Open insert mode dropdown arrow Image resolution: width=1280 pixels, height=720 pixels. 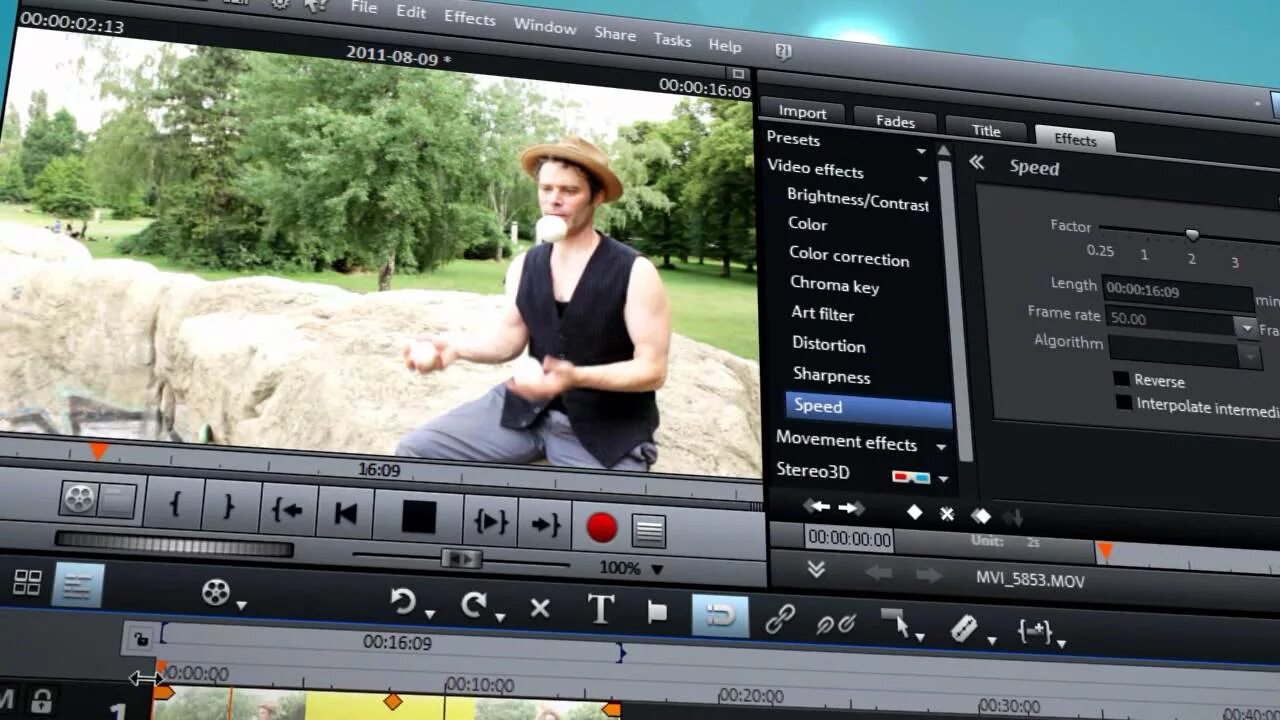pos(1061,643)
